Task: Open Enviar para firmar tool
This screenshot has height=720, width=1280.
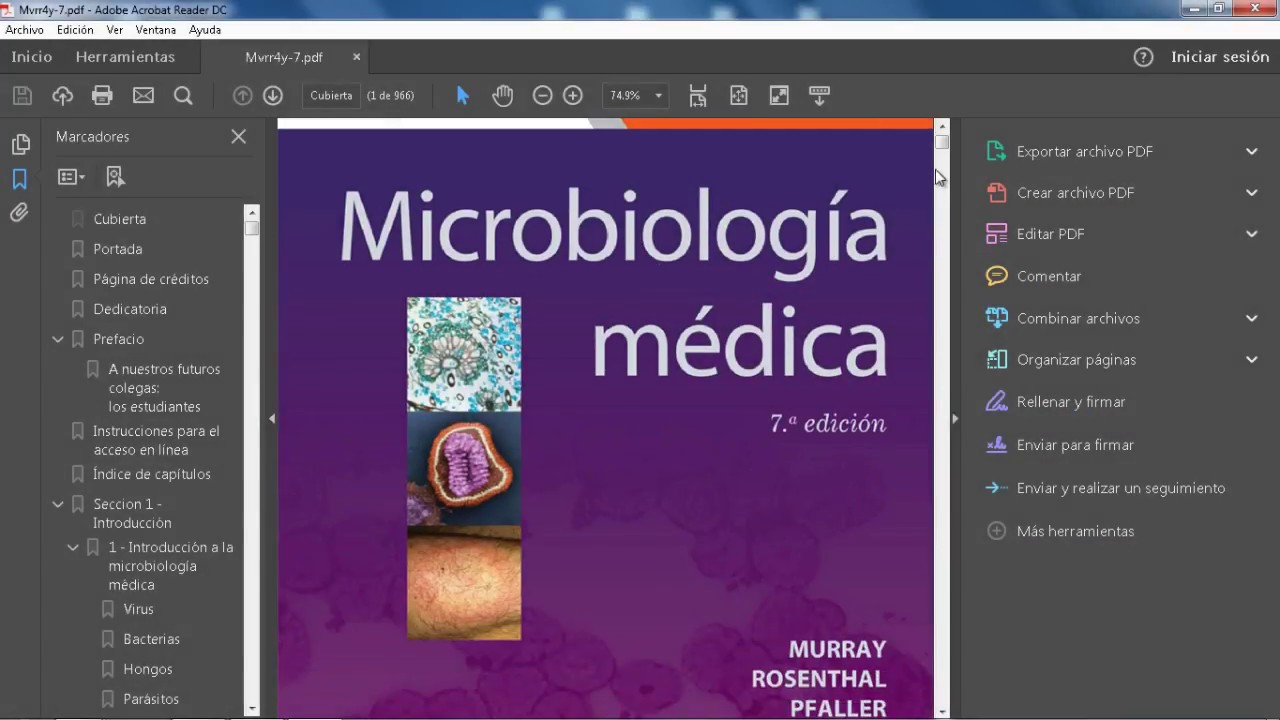Action: (x=1075, y=445)
